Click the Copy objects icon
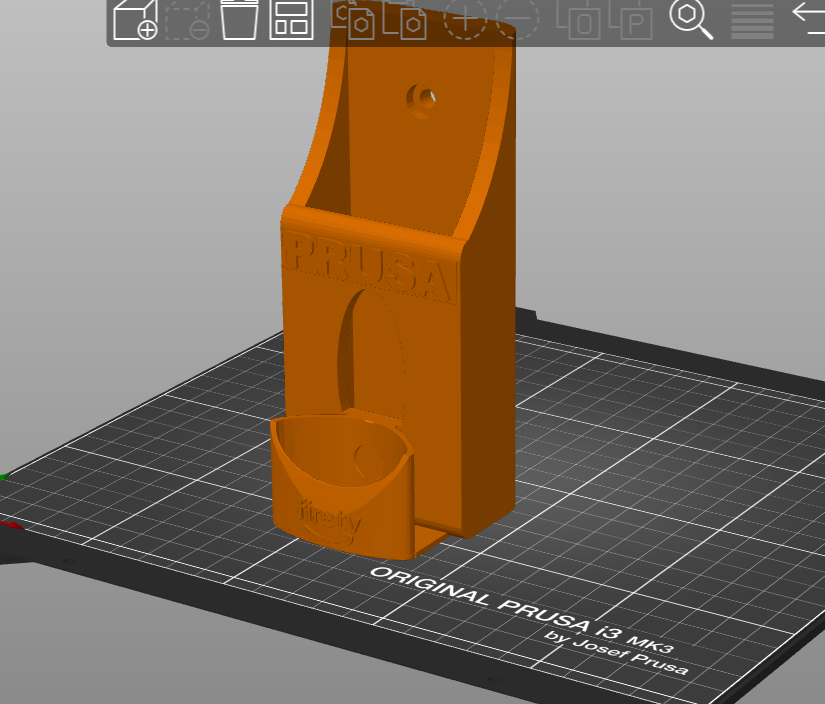825x704 pixels. [x=353, y=19]
